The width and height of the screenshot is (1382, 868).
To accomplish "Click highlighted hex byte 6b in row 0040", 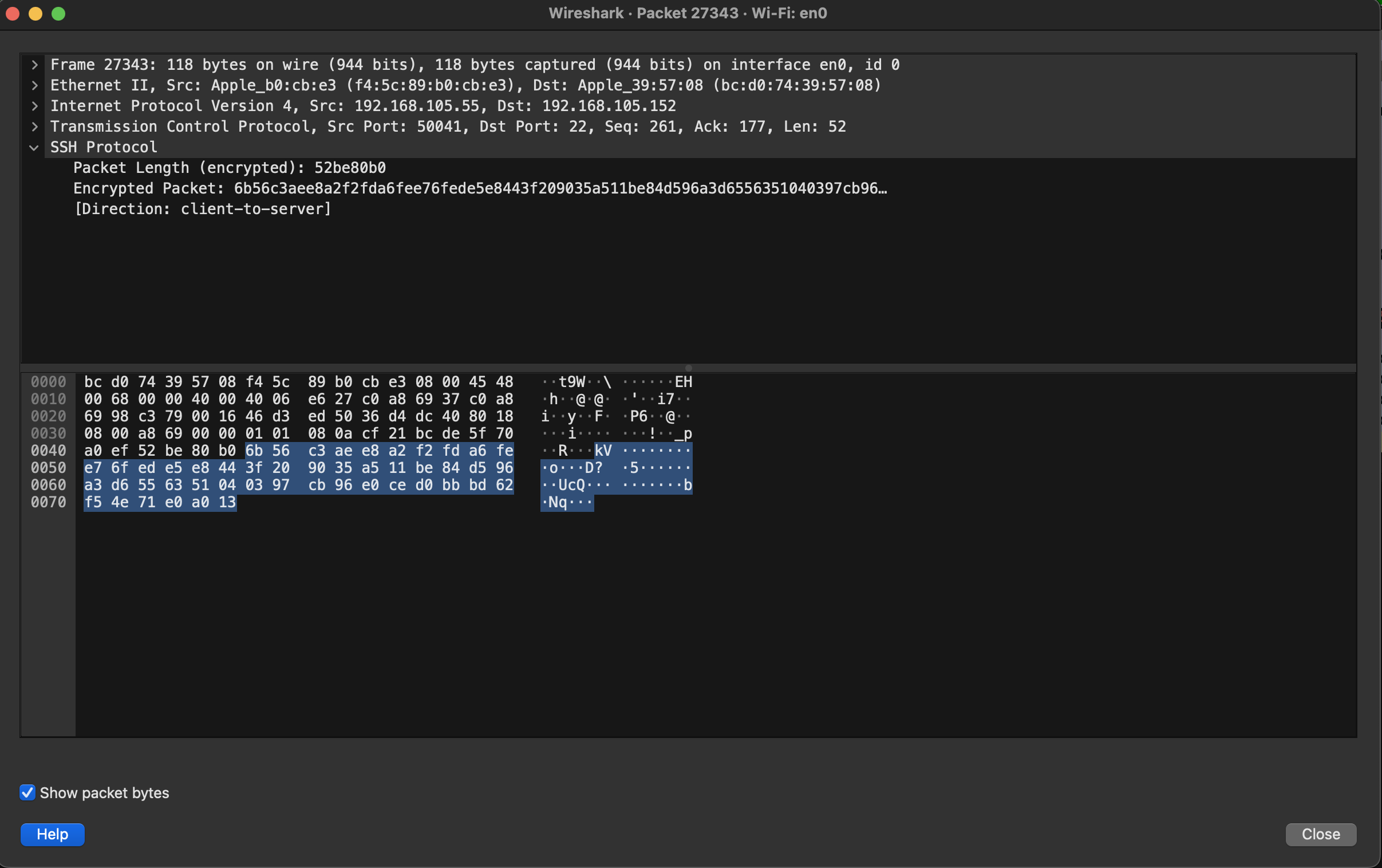I will click(x=254, y=451).
